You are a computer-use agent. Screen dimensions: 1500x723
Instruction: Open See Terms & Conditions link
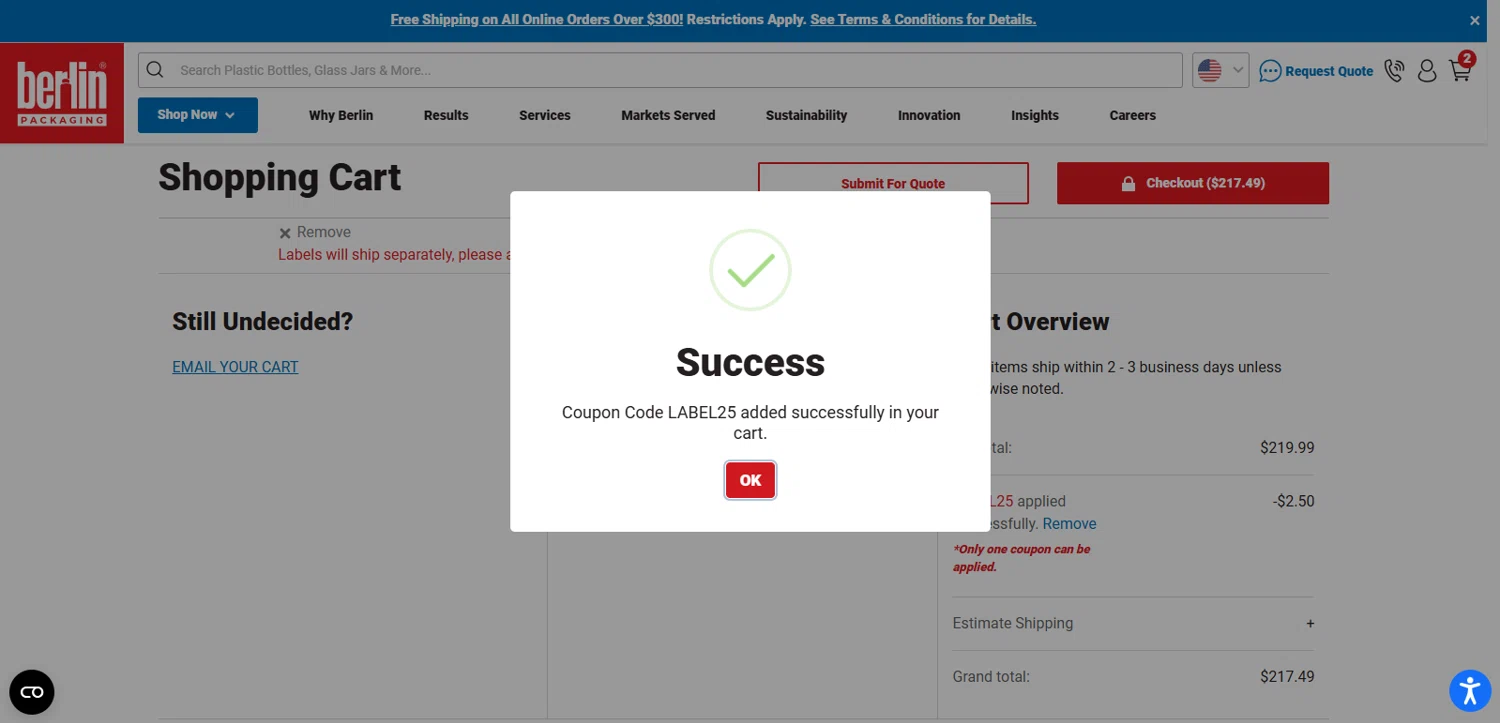click(x=923, y=20)
